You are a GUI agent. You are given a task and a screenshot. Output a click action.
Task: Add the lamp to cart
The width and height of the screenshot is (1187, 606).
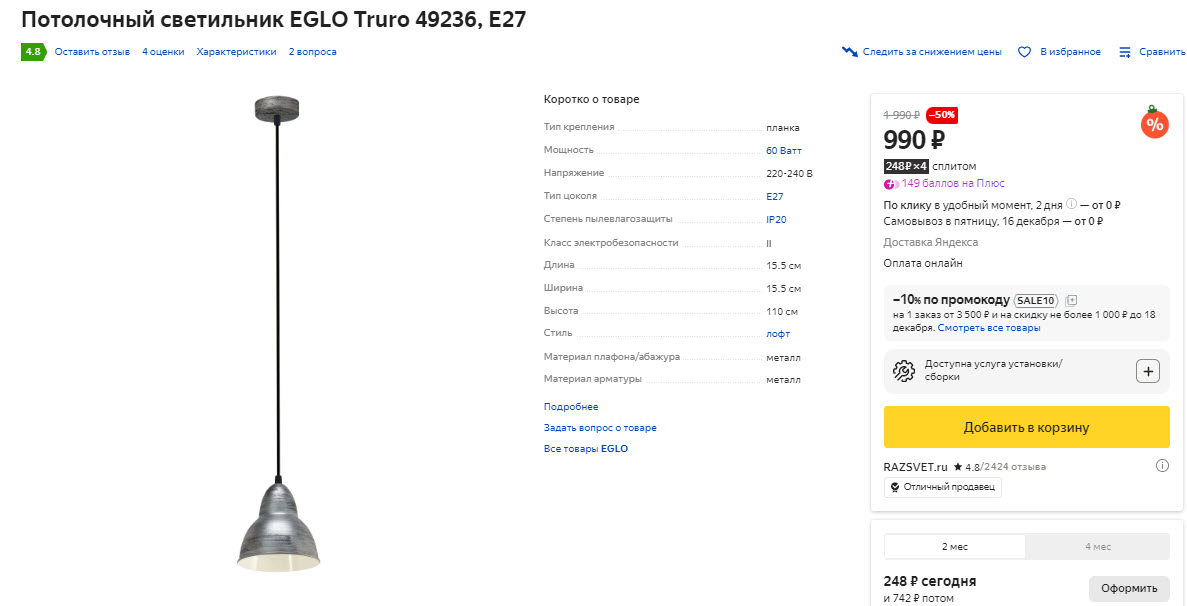coord(1026,426)
